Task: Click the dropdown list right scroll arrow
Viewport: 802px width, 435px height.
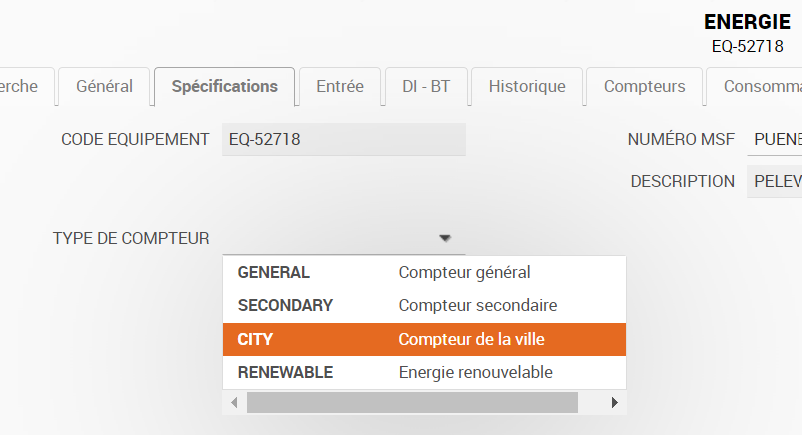Action: click(615, 403)
